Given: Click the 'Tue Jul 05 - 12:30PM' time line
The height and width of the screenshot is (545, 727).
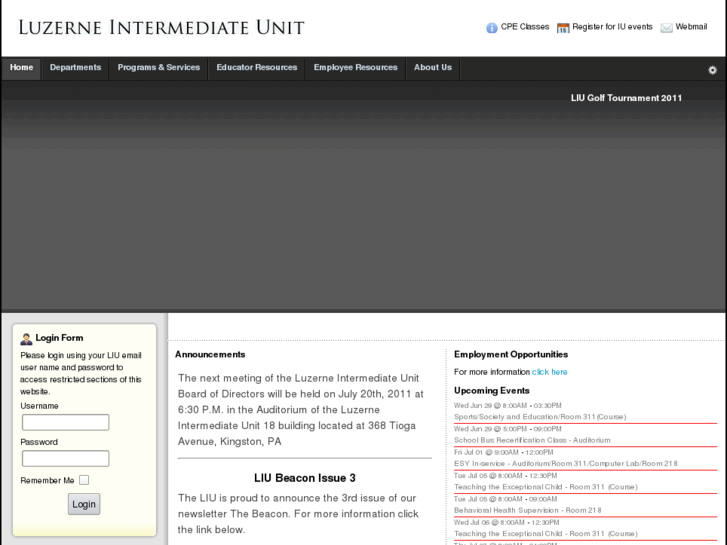Looking at the screenshot, I should pos(506,476).
